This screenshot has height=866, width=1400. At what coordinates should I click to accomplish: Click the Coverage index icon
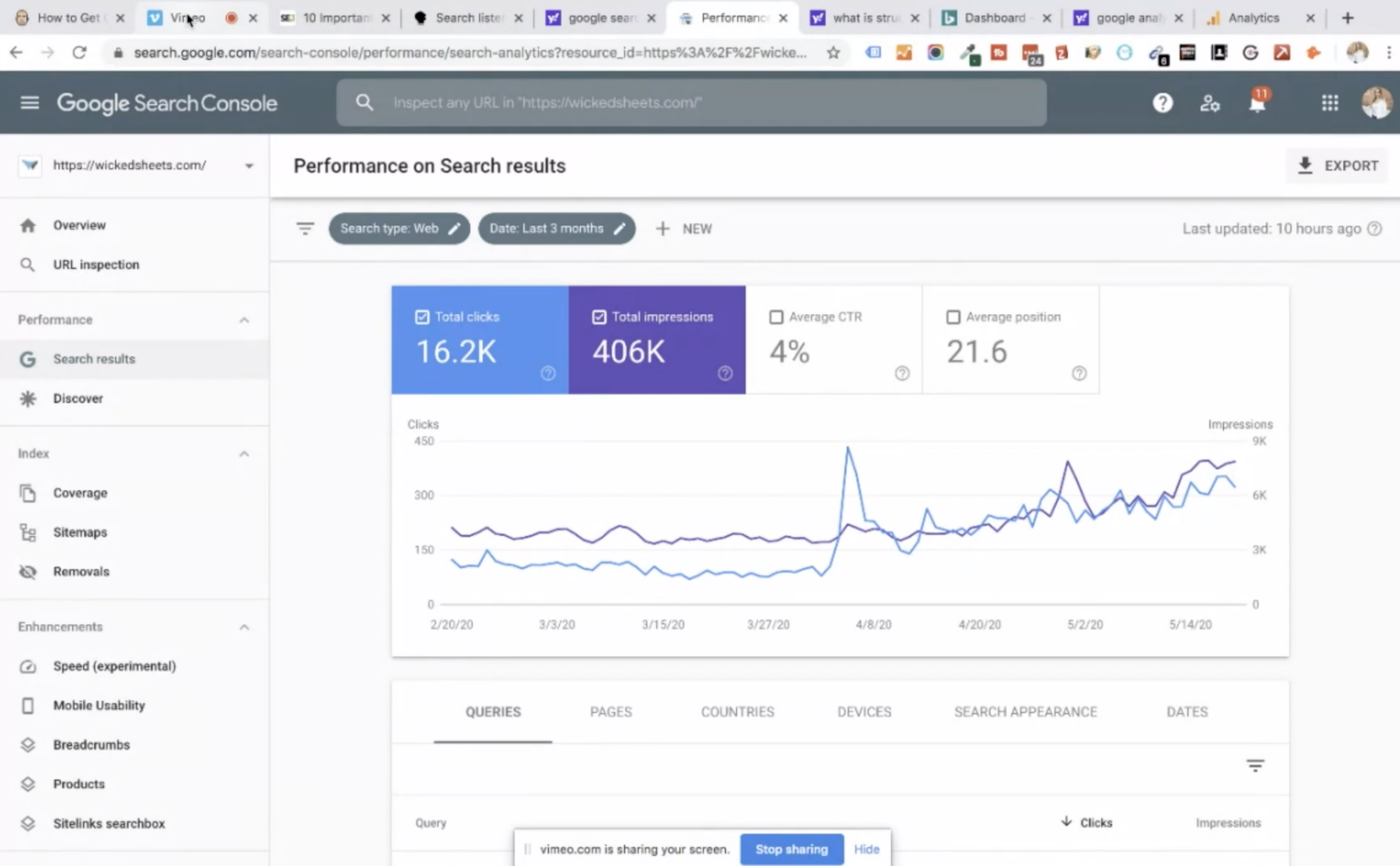(x=27, y=492)
